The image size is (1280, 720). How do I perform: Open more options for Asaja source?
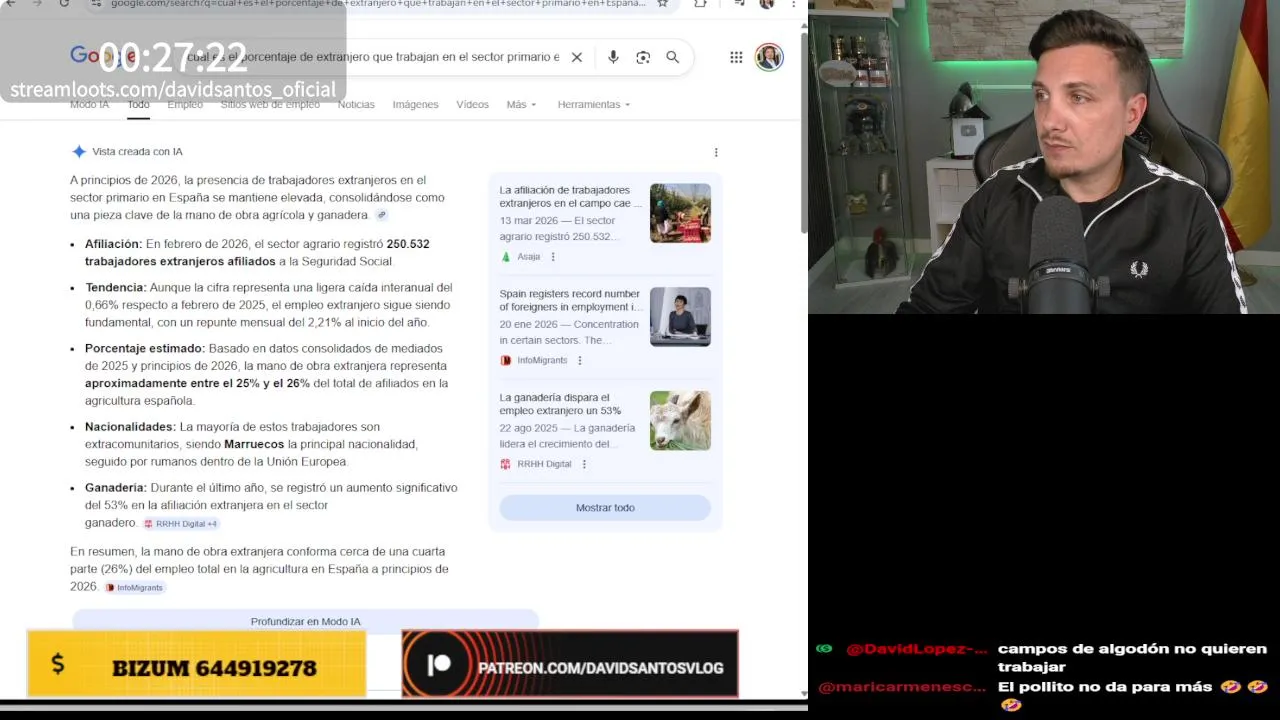coord(553,257)
